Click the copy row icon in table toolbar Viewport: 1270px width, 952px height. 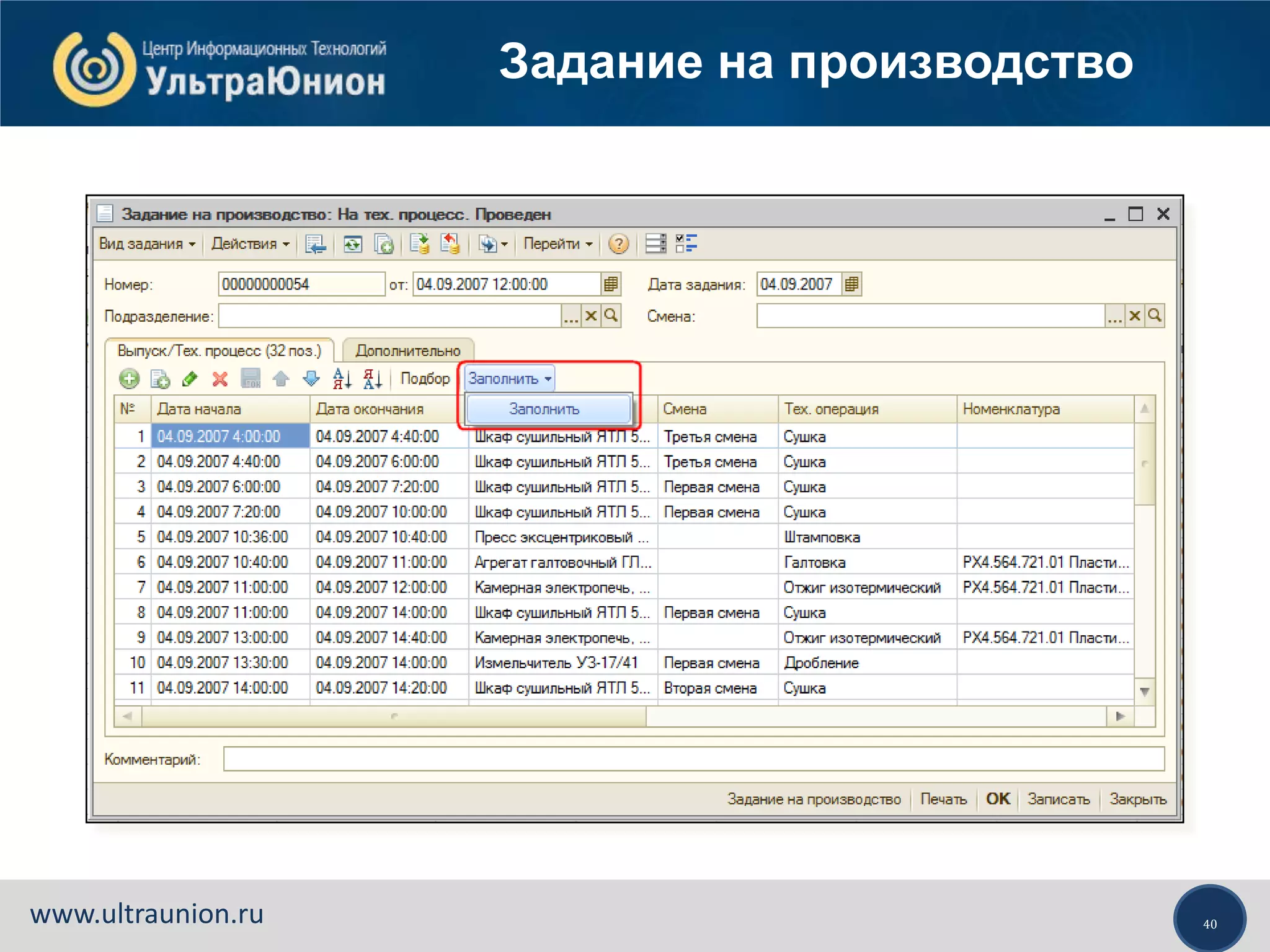pyautogui.click(x=160, y=379)
